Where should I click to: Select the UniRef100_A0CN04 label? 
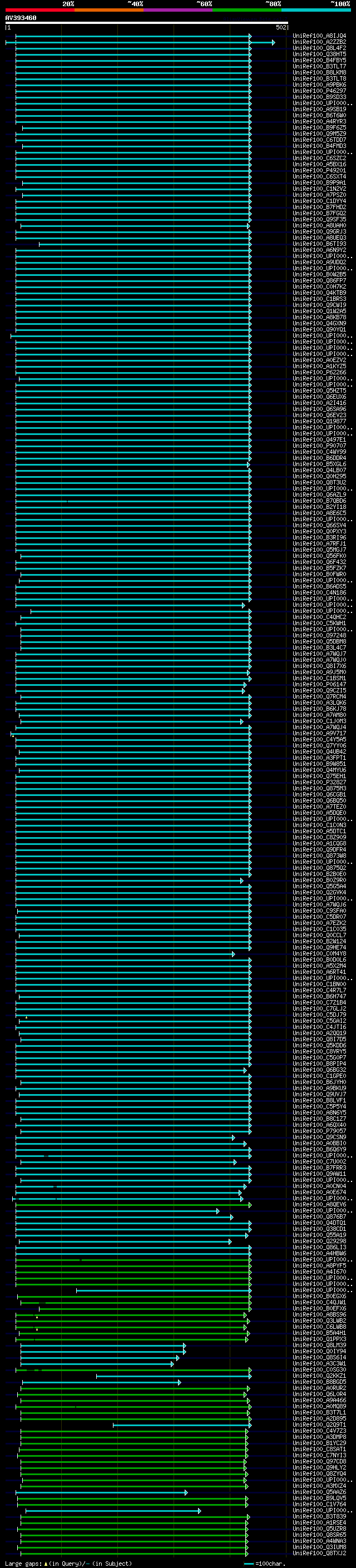click(319, 1186)
